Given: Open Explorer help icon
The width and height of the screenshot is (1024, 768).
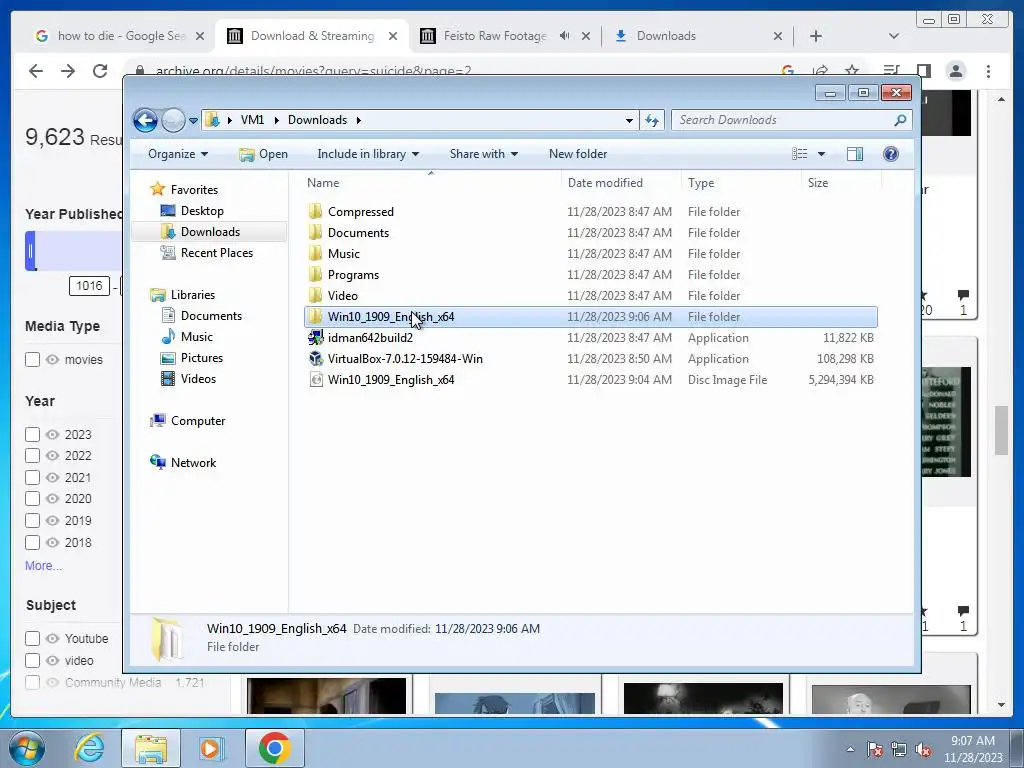Looking at the screenshot, I should tap(890, 154).
